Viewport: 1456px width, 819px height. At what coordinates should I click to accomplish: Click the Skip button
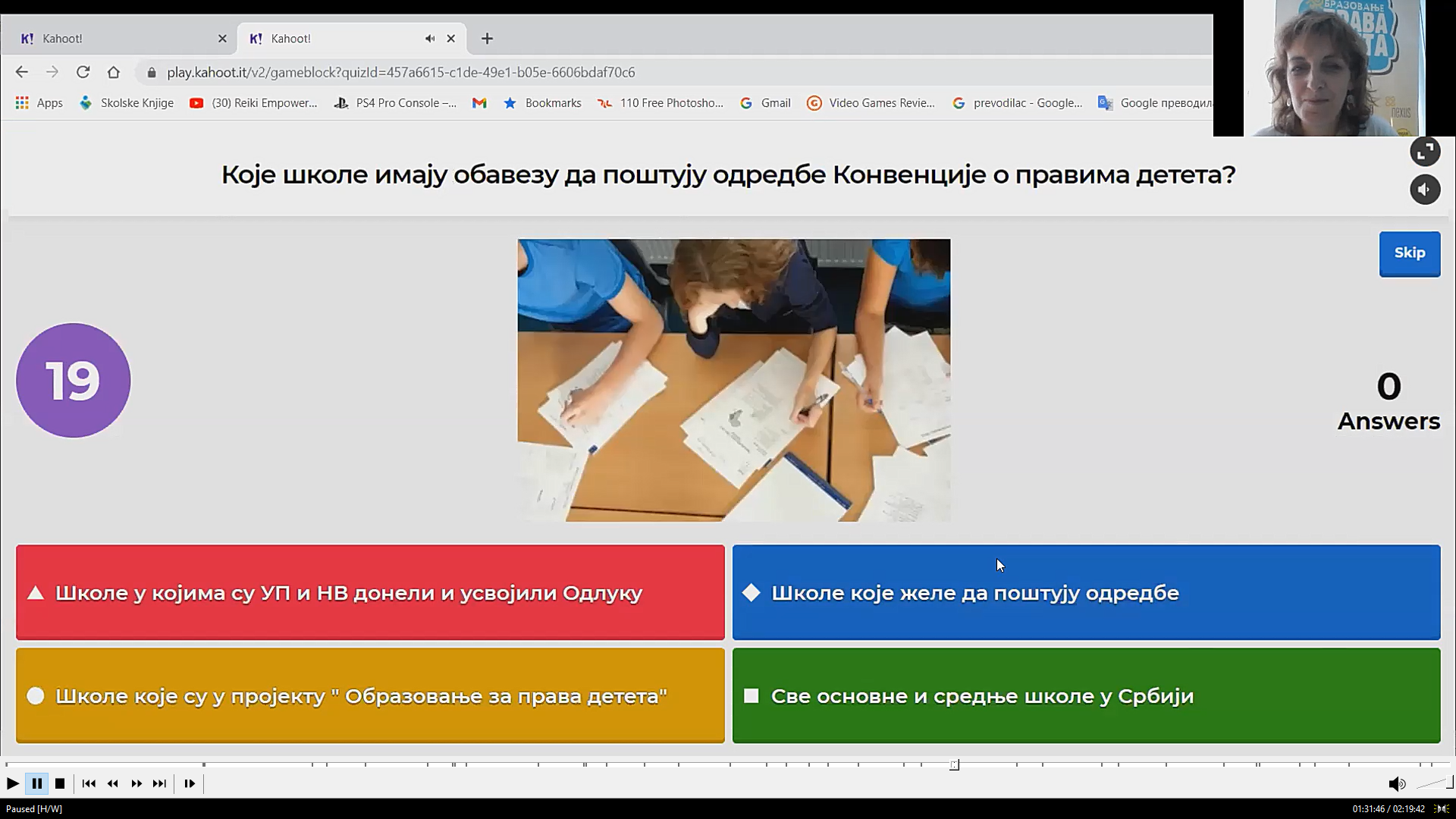(1410, 254)
